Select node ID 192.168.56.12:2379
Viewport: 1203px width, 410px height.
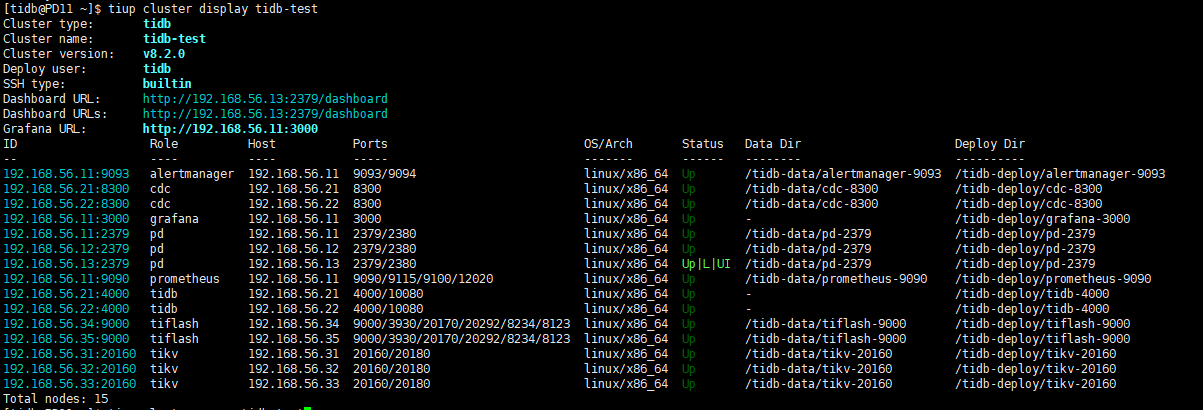point(66,249)
